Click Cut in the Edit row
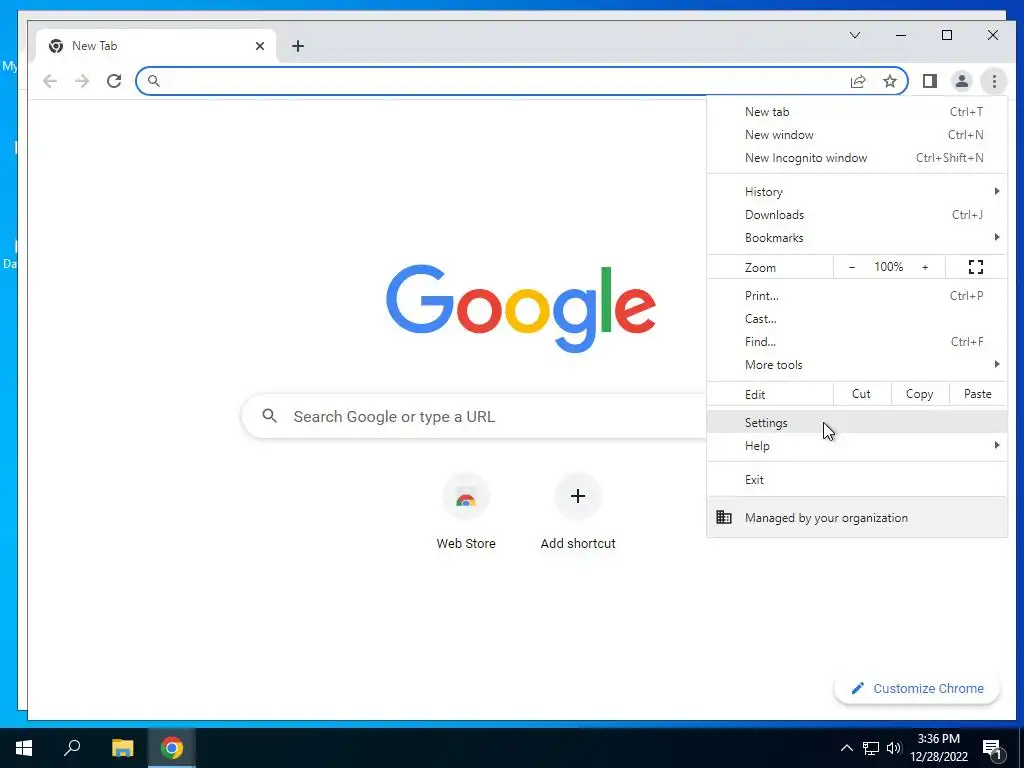The width and height of the screenshot is (1024, 768). point(861,394)
